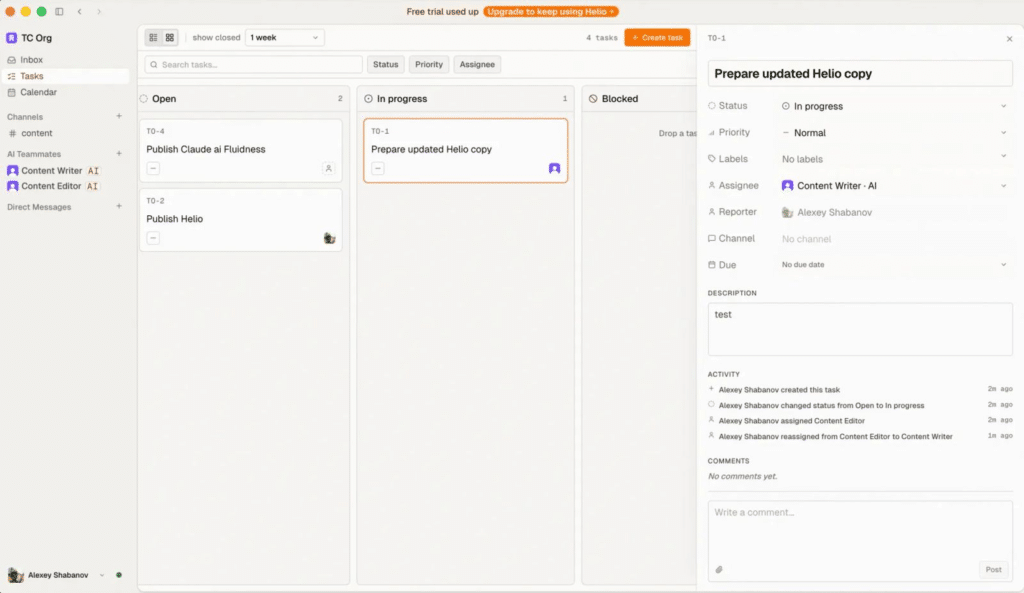The image size is (1024, 593).
Task: Click priority icon on Publish Claude card
Action: (x=153, y=168)
